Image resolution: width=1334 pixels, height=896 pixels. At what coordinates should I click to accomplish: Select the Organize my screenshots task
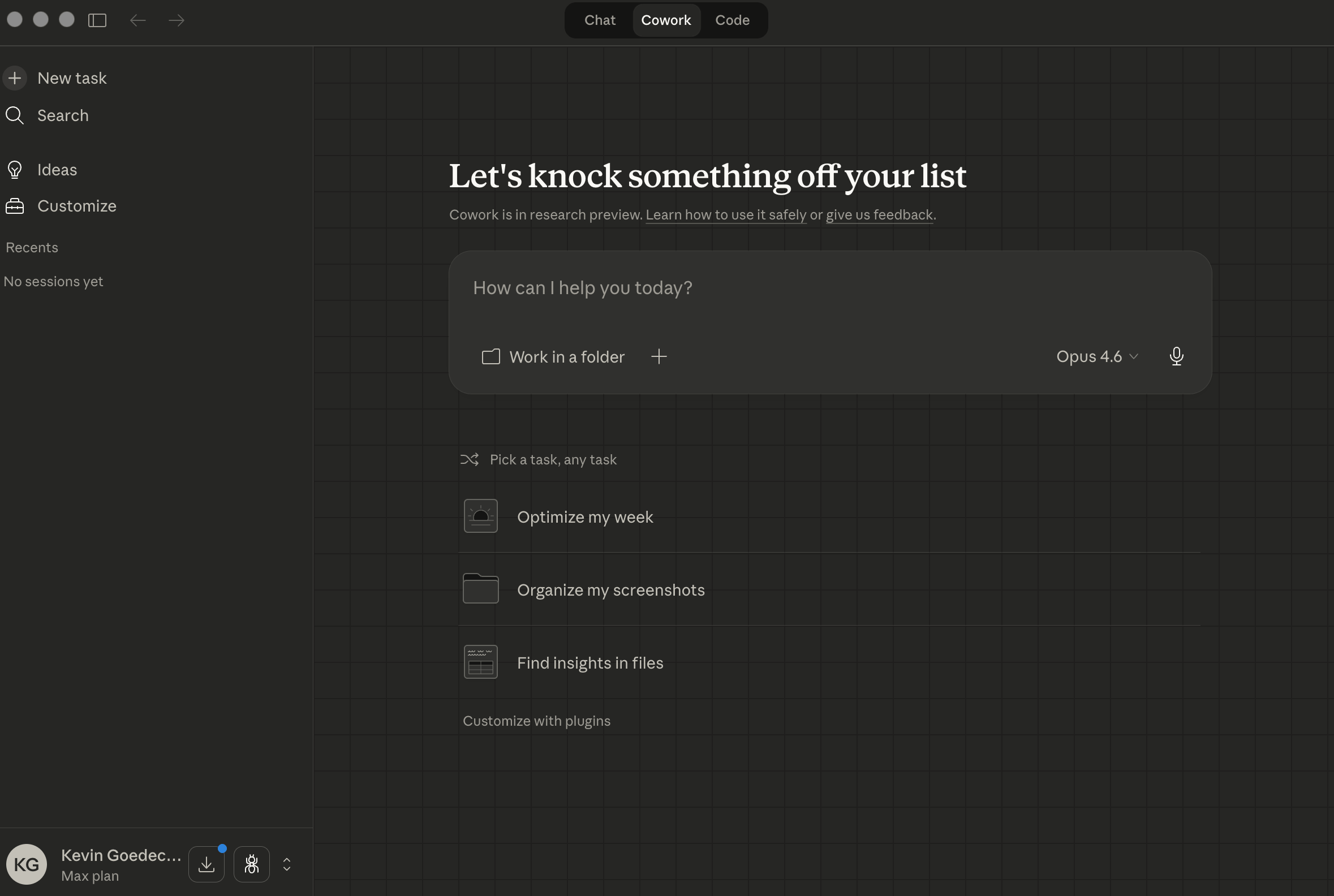(x=610, y=589)
